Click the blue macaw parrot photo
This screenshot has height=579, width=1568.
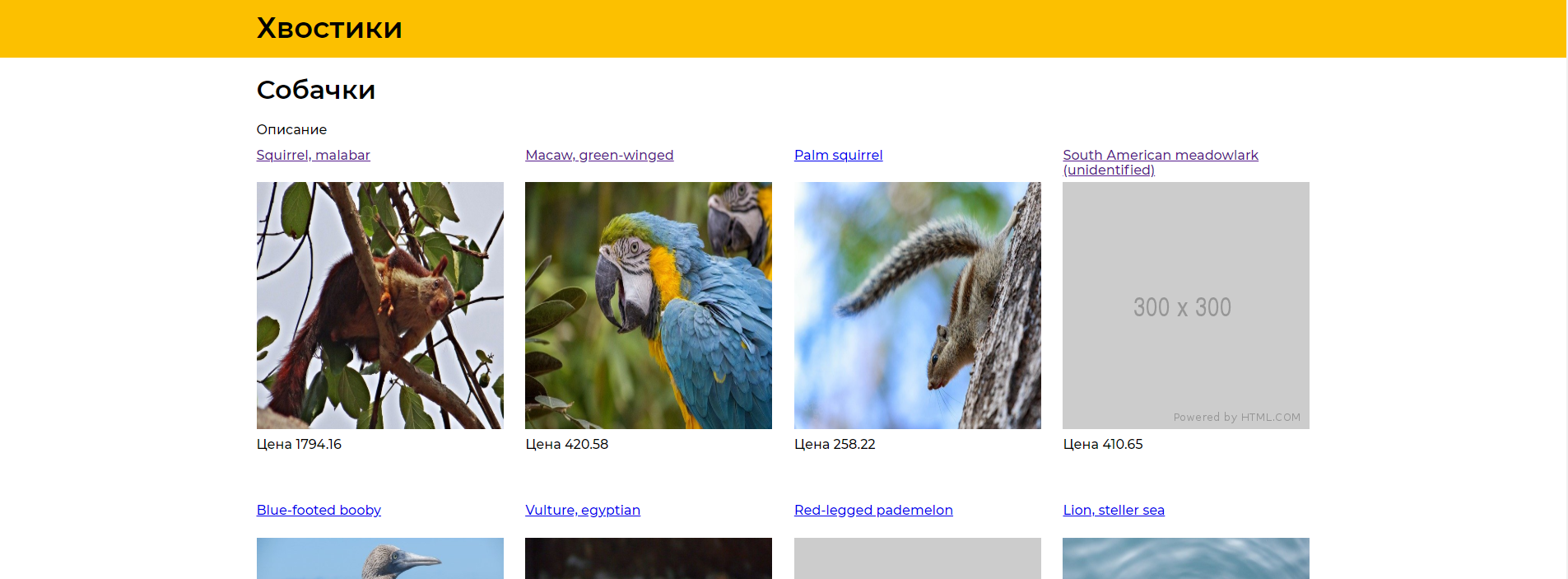coord(649,306)
